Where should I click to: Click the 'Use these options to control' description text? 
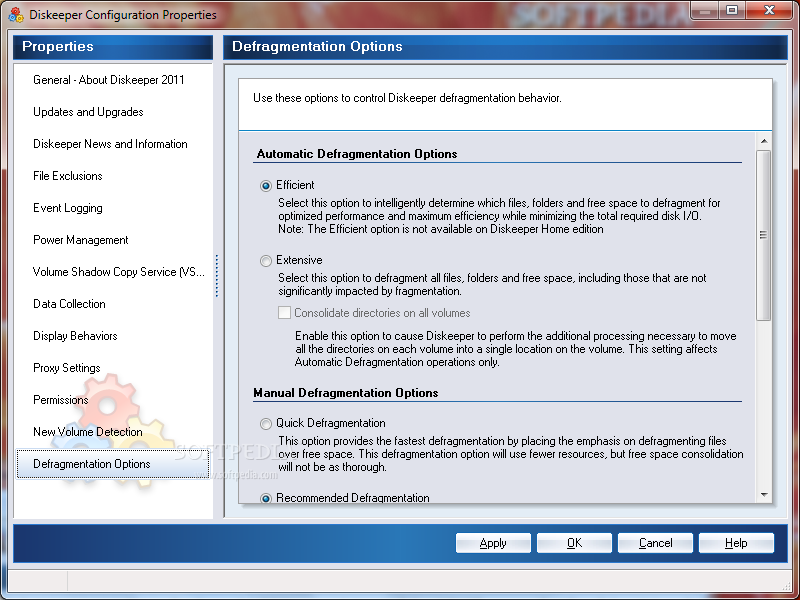(x=407, y=98)
